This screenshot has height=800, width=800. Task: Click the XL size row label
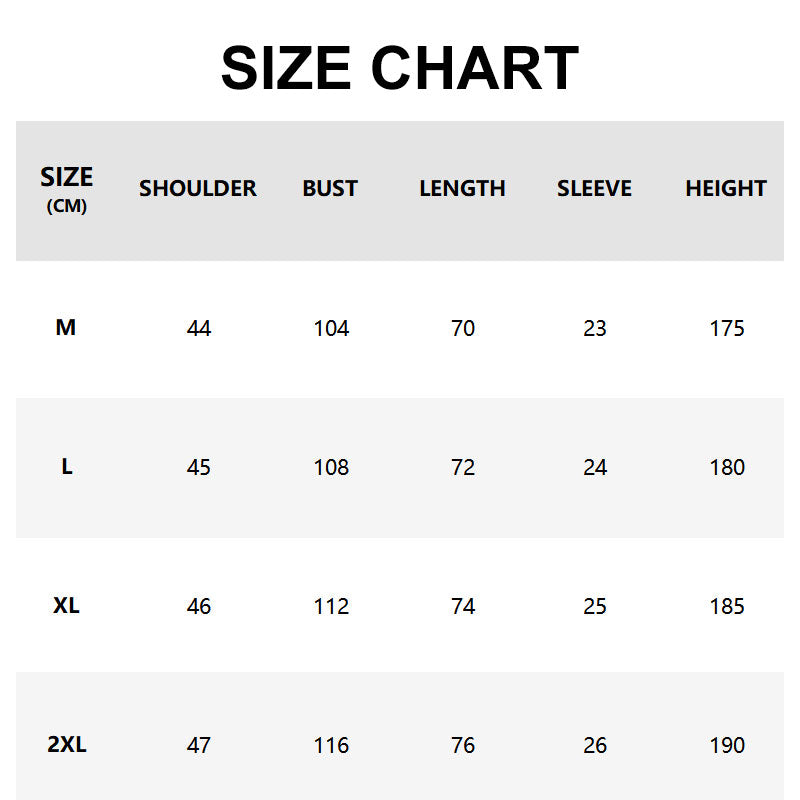click(67, 605)
